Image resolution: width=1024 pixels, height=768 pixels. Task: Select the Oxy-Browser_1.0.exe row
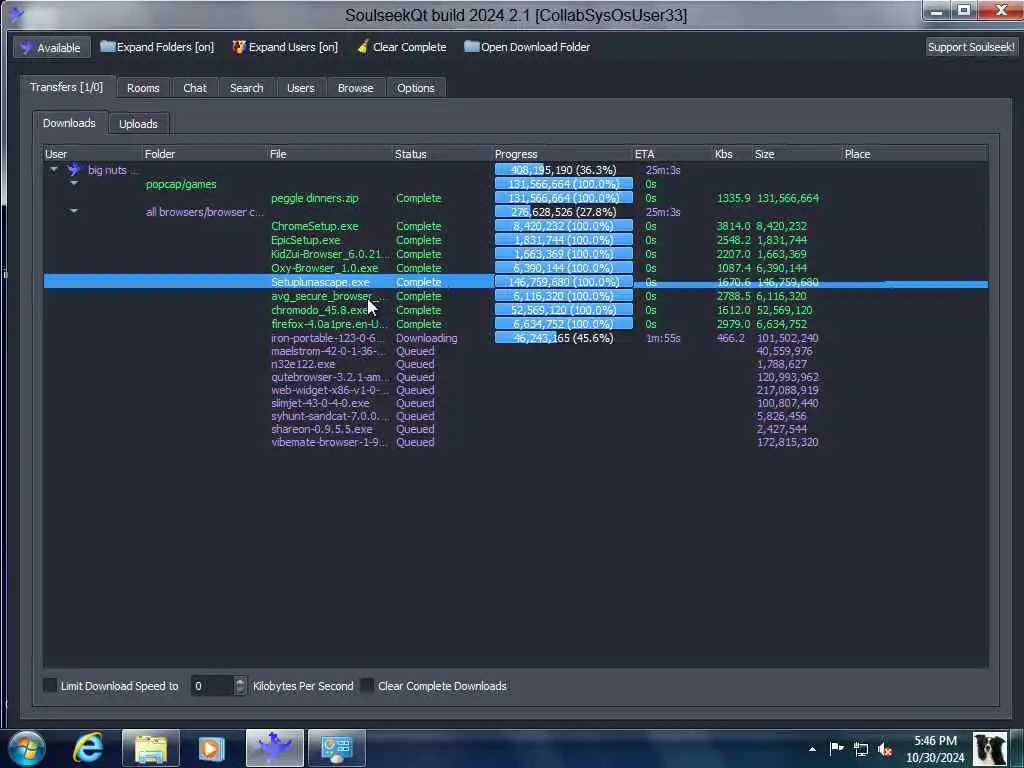tap(515, 268)
